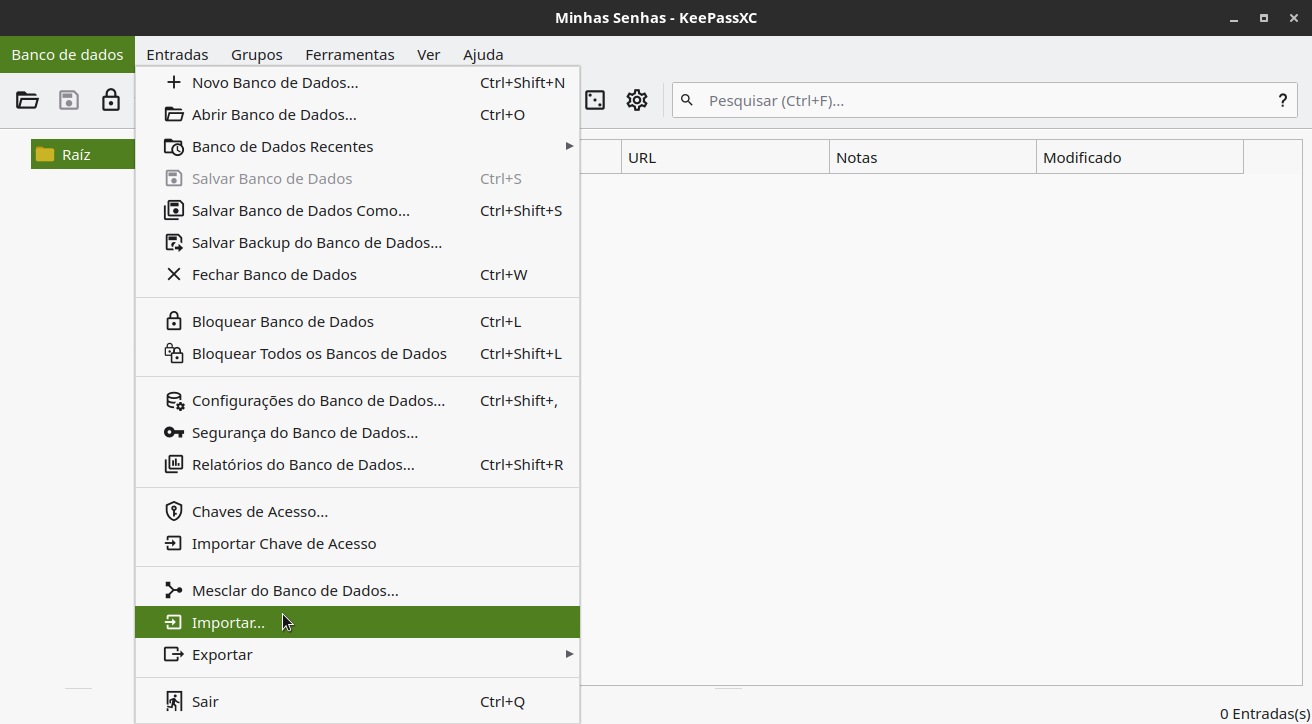
Task: Sort entries by Notas column header
Action: coord(933,157)
